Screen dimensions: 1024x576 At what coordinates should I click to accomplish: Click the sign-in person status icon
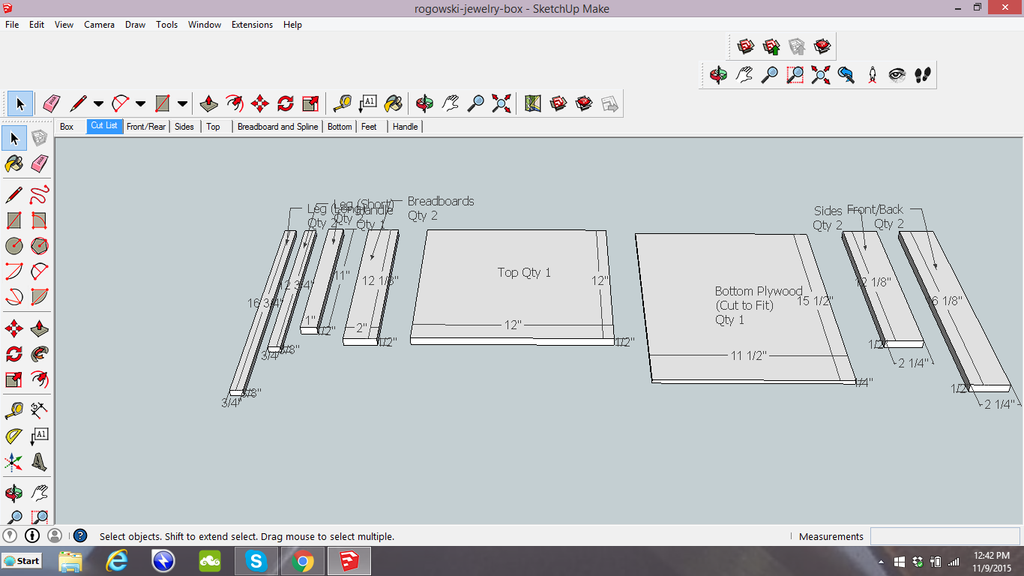tap(55, 536)
